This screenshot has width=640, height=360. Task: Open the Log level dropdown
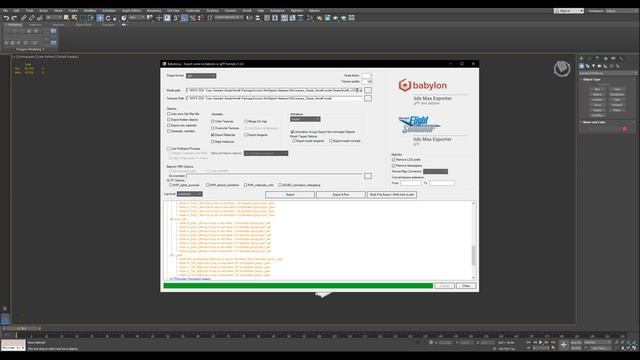tap(190, 194)
